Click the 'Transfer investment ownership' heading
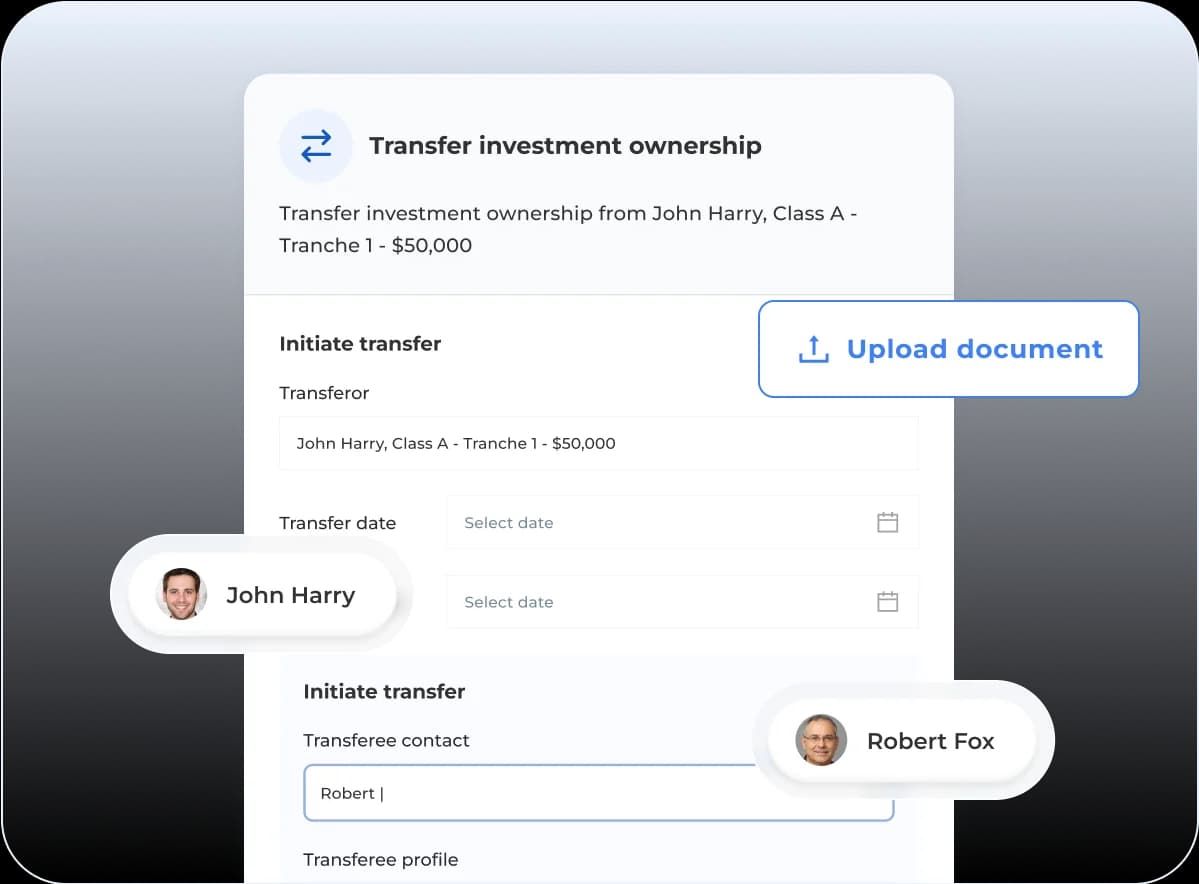 (565, 146)
